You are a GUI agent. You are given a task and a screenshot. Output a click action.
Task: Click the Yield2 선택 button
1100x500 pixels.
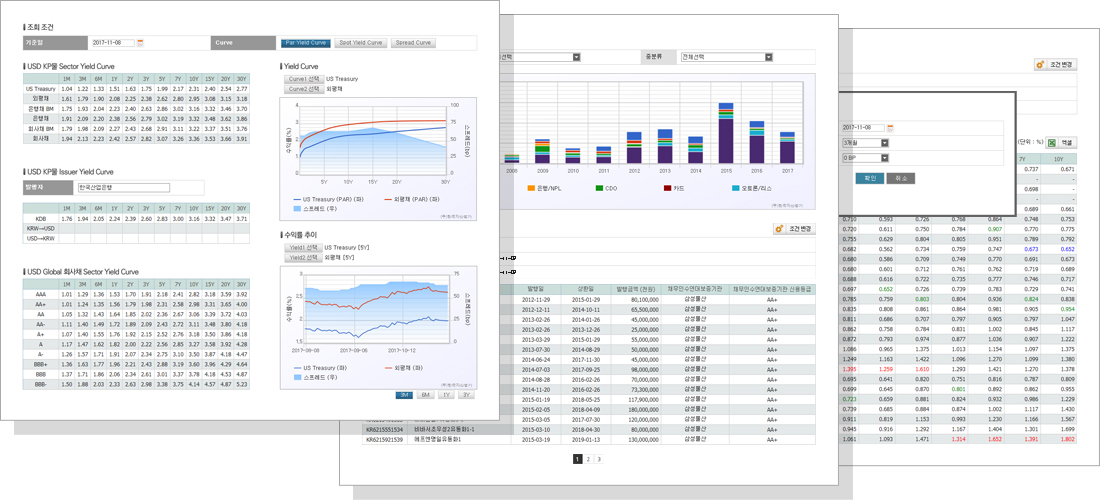coord(302,257)
